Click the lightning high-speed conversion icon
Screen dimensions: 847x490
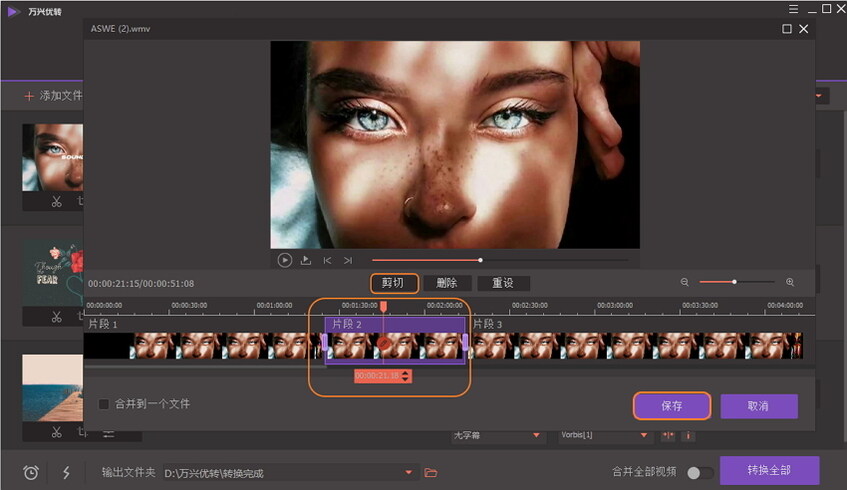tap(66, 472)
